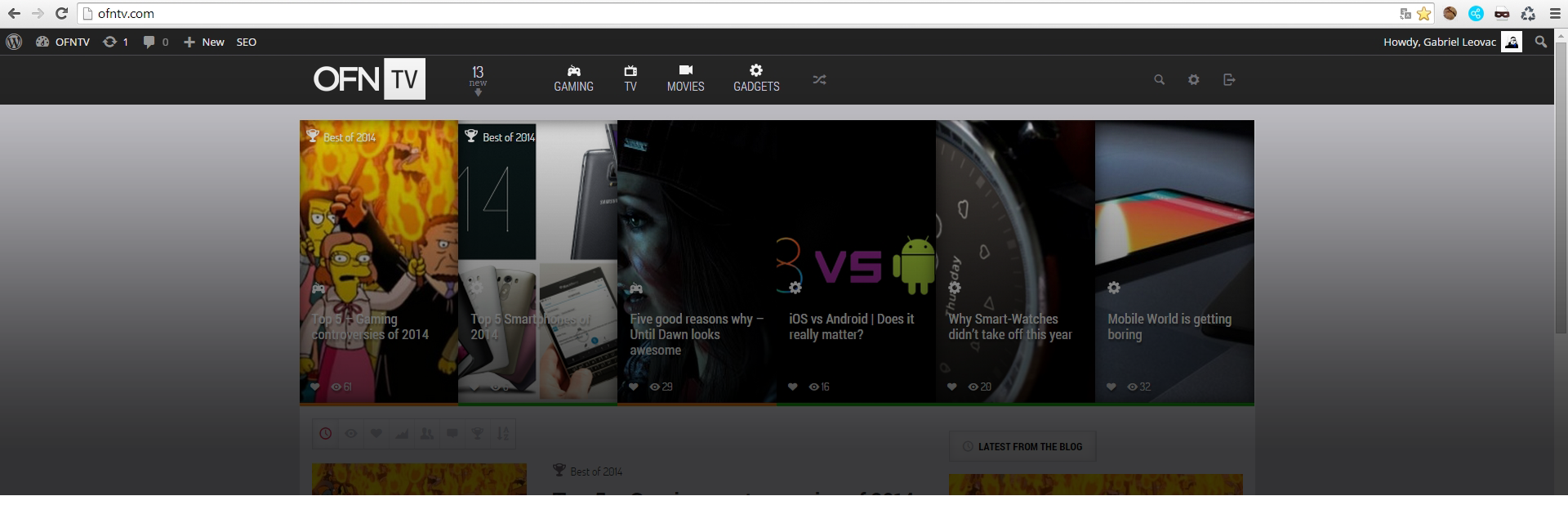Viewport: 1568px width, 523px height.
Task: Click the OFN TV site logo
Action: (369, 79)
